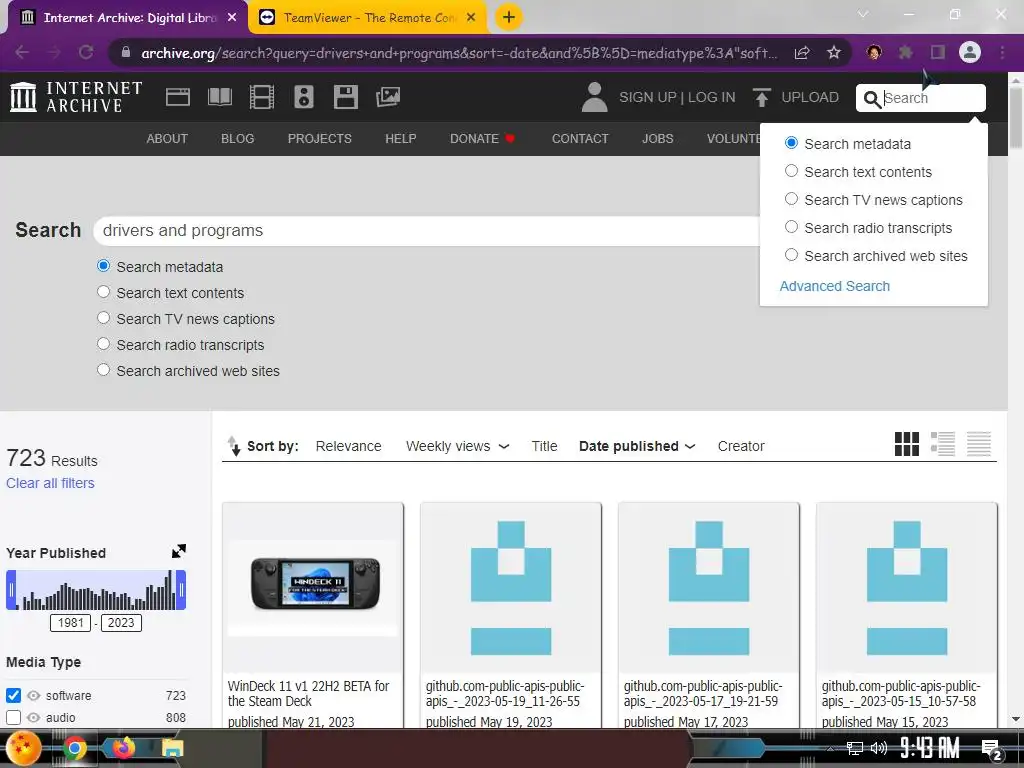
Task: Open Chrome tab search chevron
Action: (863, 14)
